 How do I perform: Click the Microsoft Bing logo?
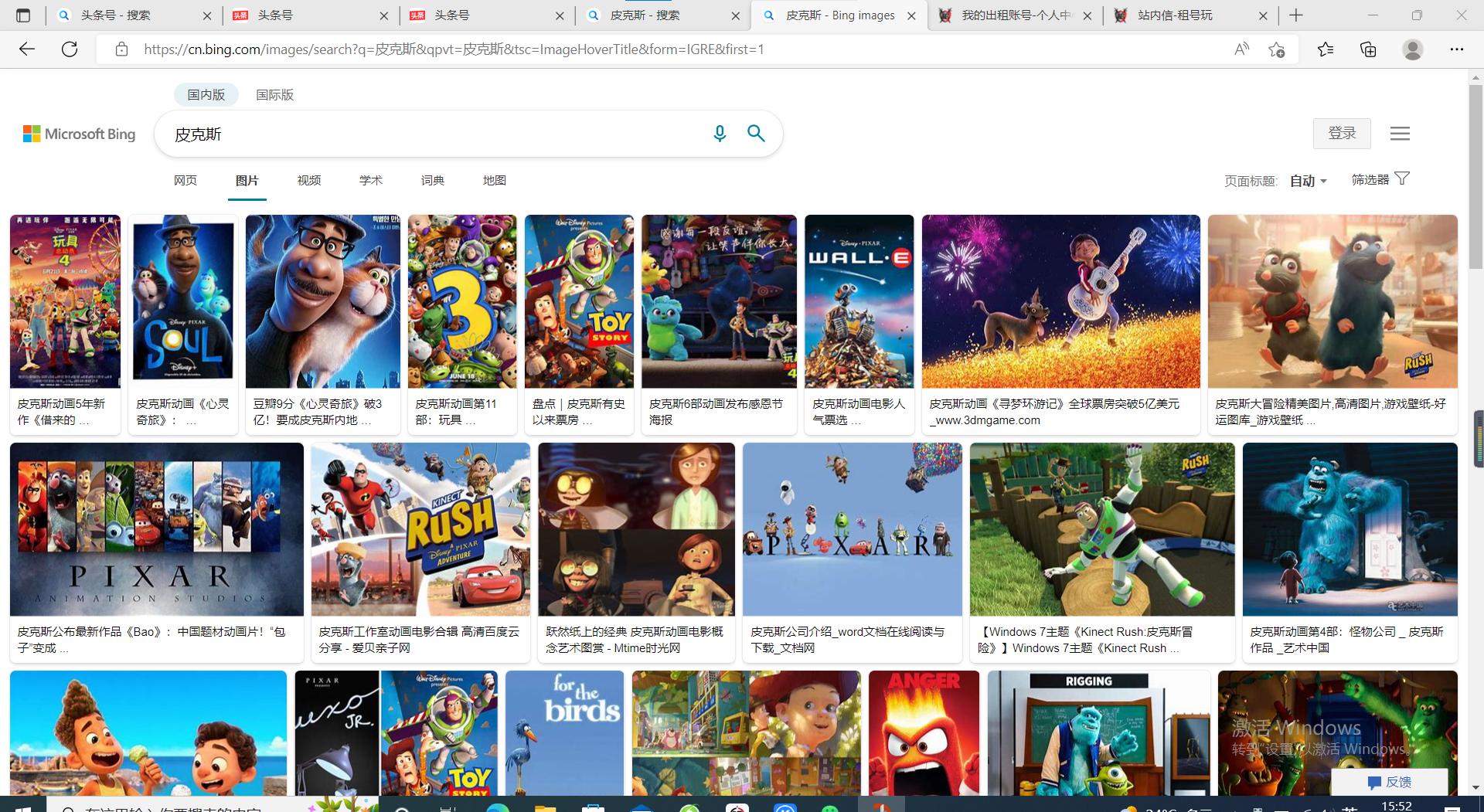80,134
